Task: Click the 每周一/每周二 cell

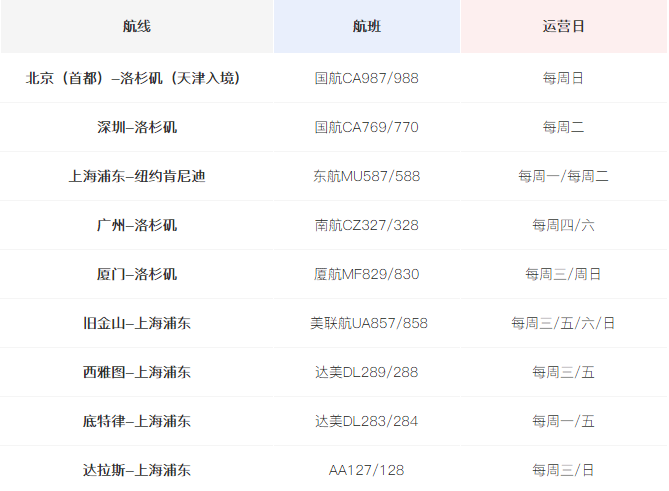Action: point(563,176)
